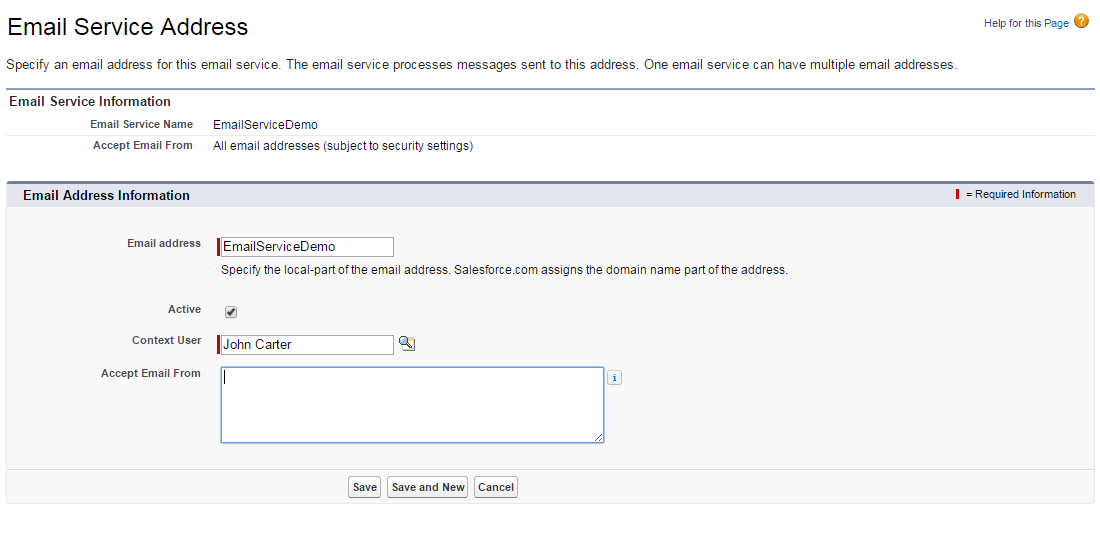Click the info icon beside Accept Email From box

(x=615, y=377)
